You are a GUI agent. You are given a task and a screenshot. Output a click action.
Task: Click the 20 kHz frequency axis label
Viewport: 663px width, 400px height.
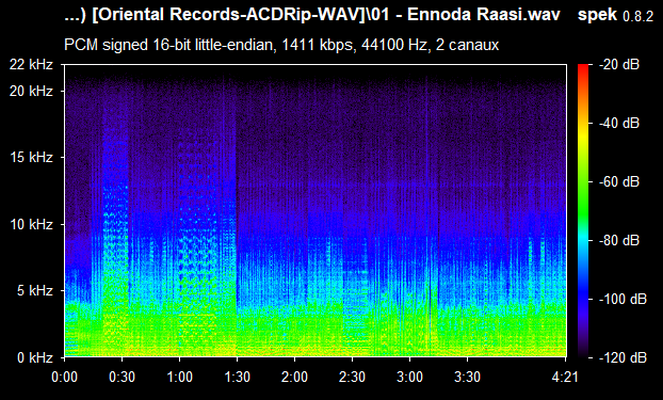tap(32, 91)
